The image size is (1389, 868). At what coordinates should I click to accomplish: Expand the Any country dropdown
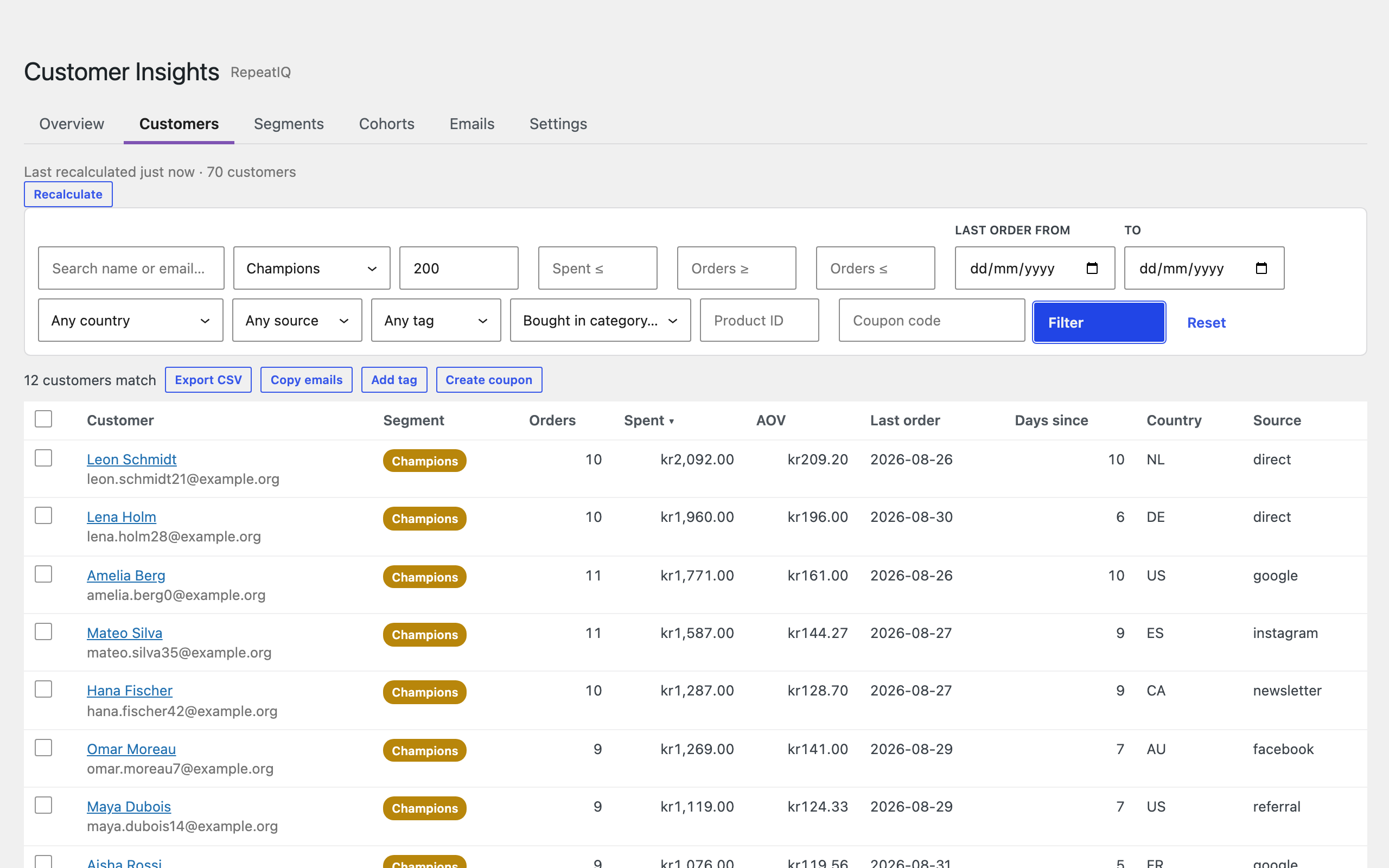131,320
